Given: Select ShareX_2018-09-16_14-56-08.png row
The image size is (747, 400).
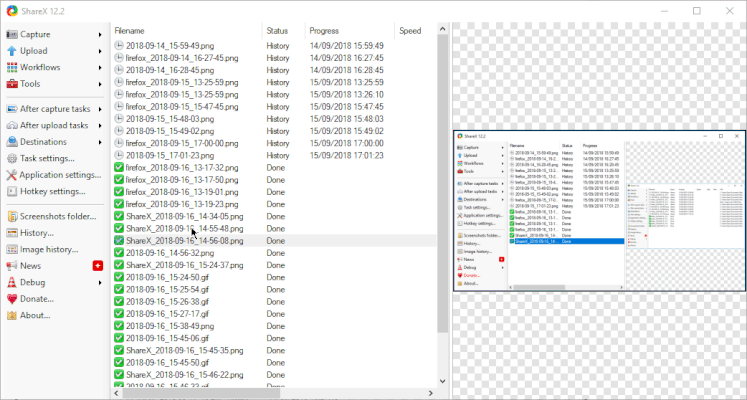Looking at the screenshot, I should 274,241.
